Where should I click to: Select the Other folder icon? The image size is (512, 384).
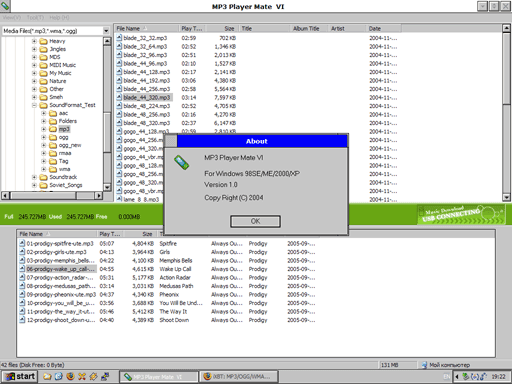point(43,89)
